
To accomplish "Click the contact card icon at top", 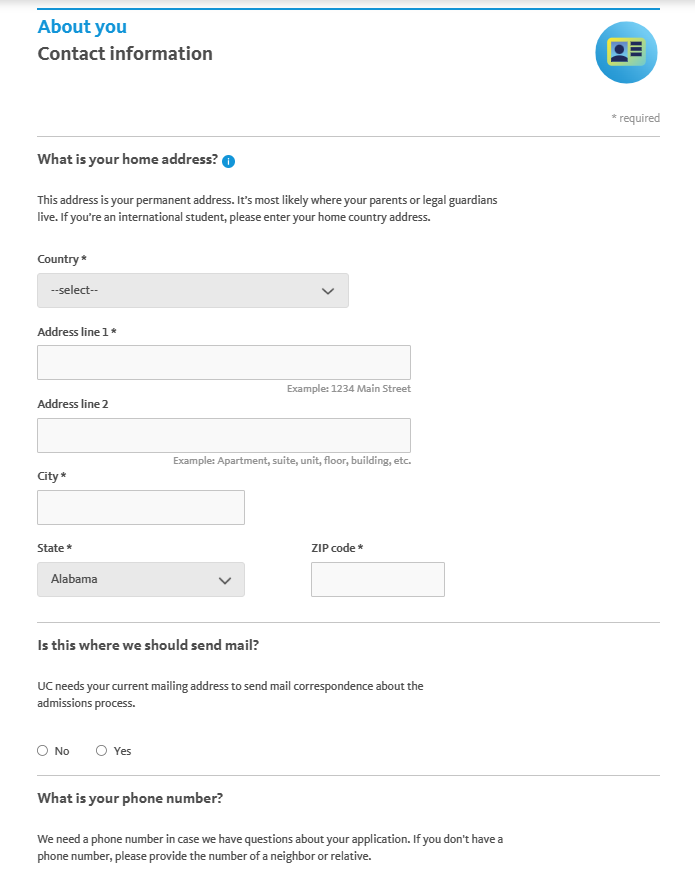I will tap(626, 52).
